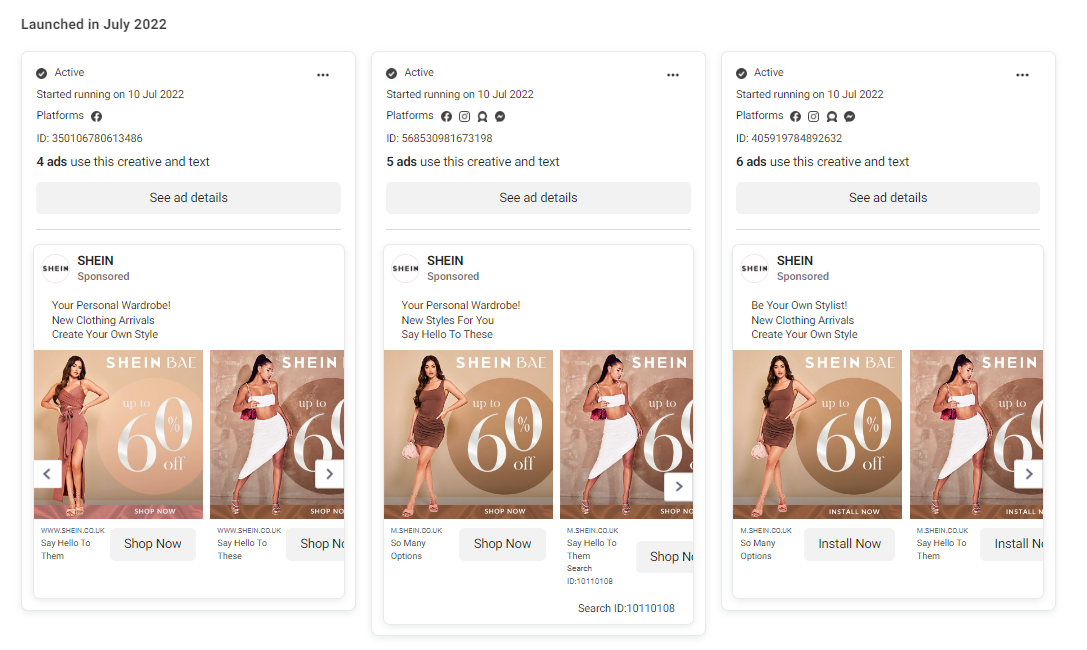
Task: Open brown dress carousel image in second ad
Action: [469, 434]
